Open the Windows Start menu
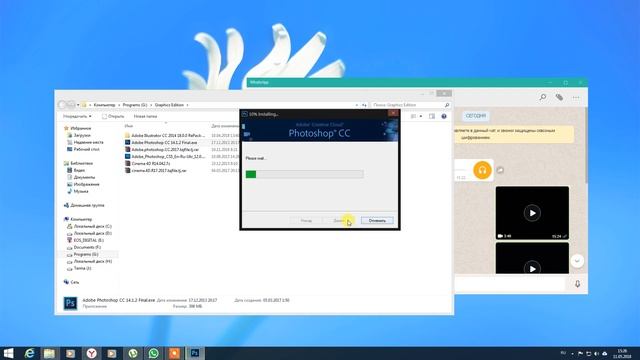This screenshot has width=640, height=360. click(x=8, y=353)
